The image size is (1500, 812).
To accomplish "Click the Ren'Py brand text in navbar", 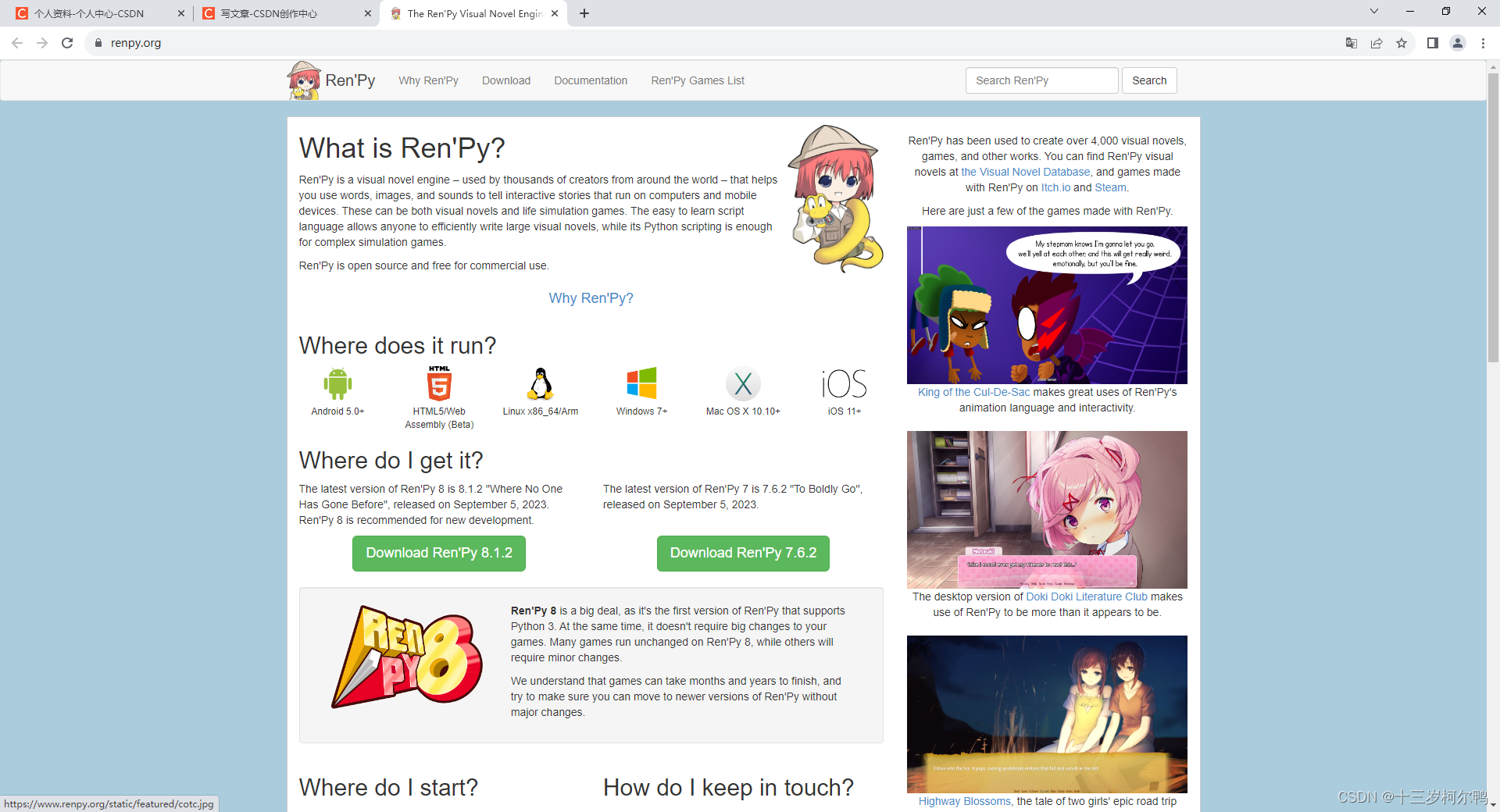I will click(350, 80).
